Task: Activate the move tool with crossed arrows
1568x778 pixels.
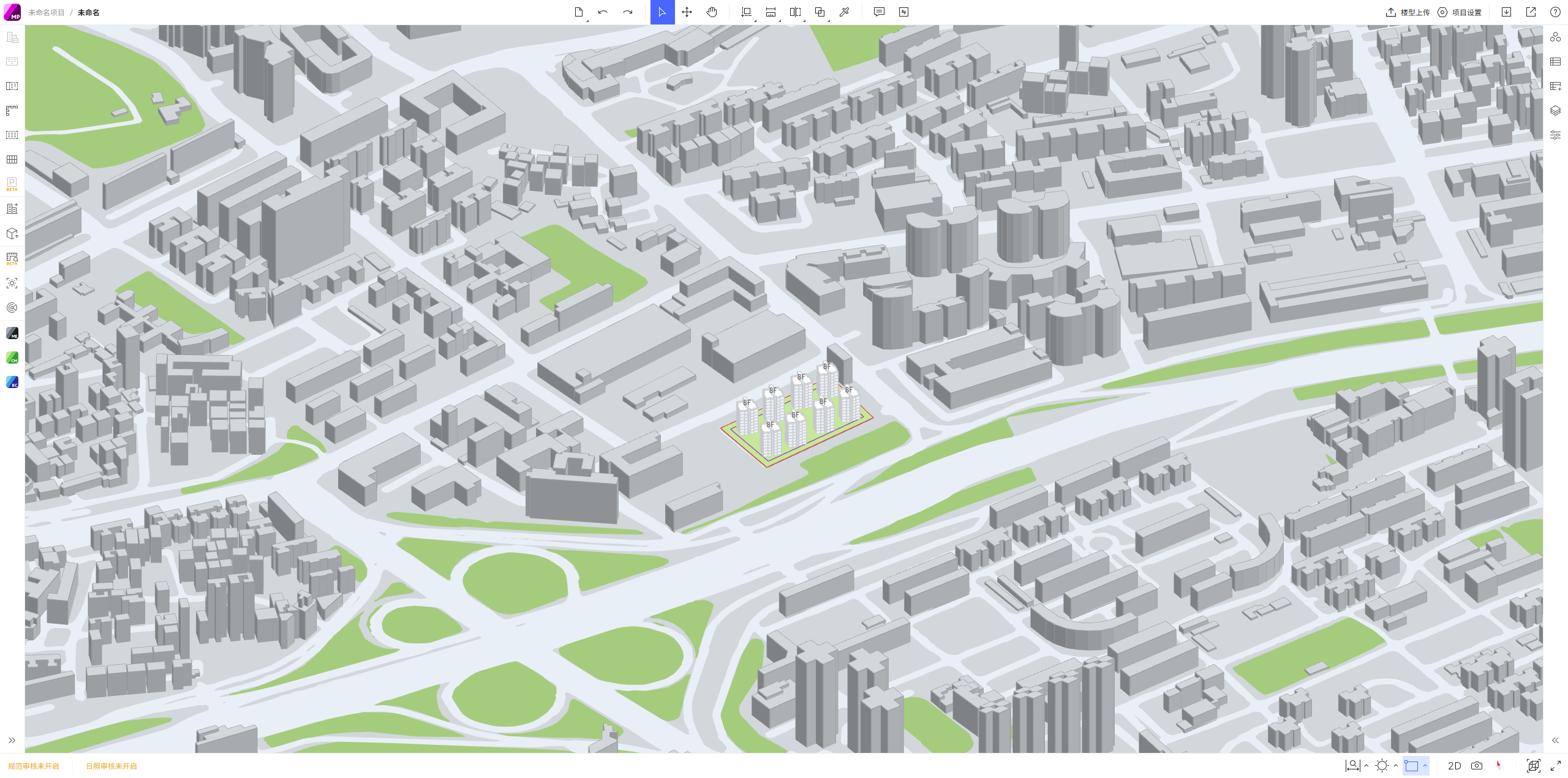Action: (687, 12)
